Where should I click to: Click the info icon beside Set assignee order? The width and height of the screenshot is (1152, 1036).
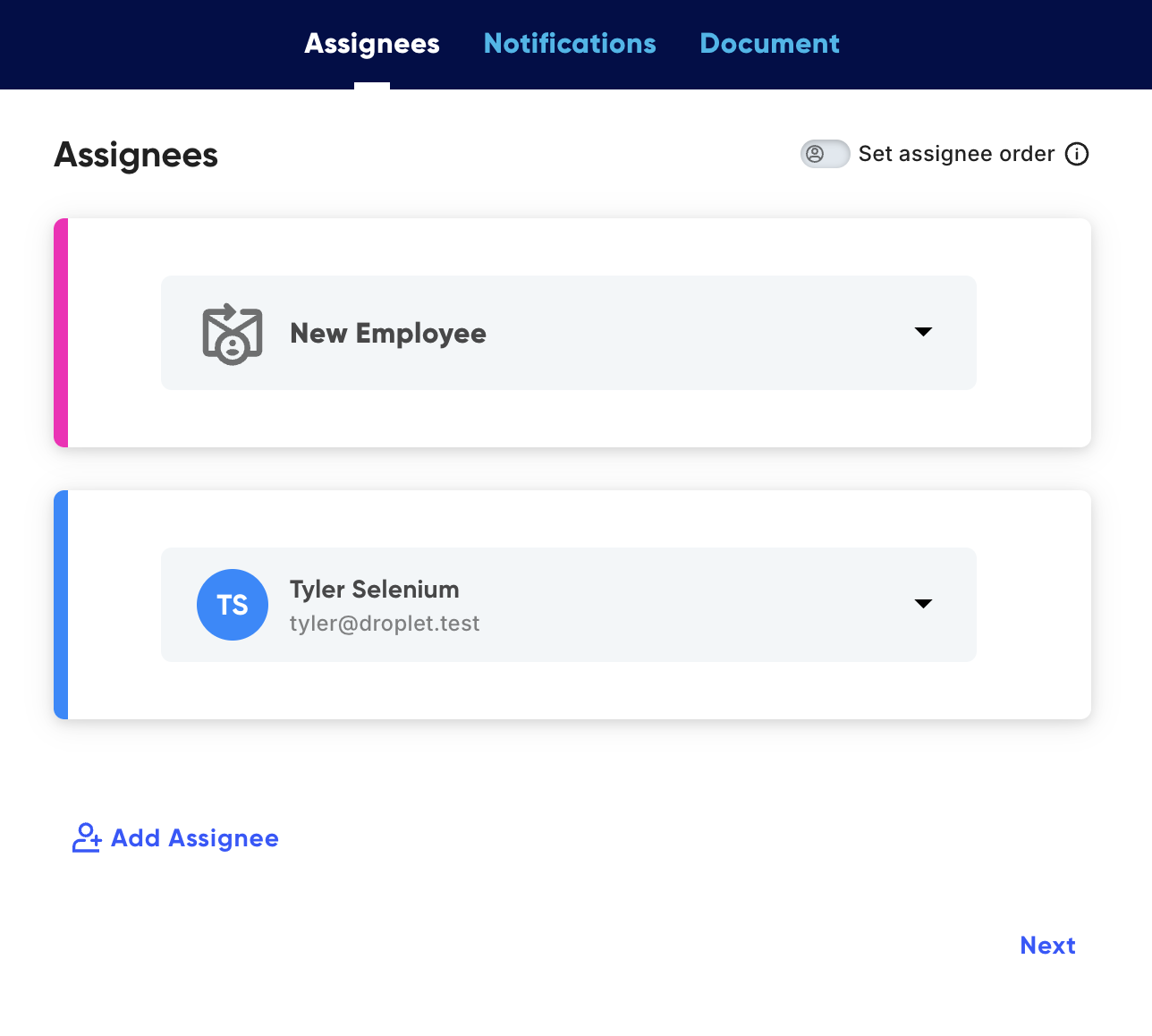pyautogui.click(x=1077, y=154)
